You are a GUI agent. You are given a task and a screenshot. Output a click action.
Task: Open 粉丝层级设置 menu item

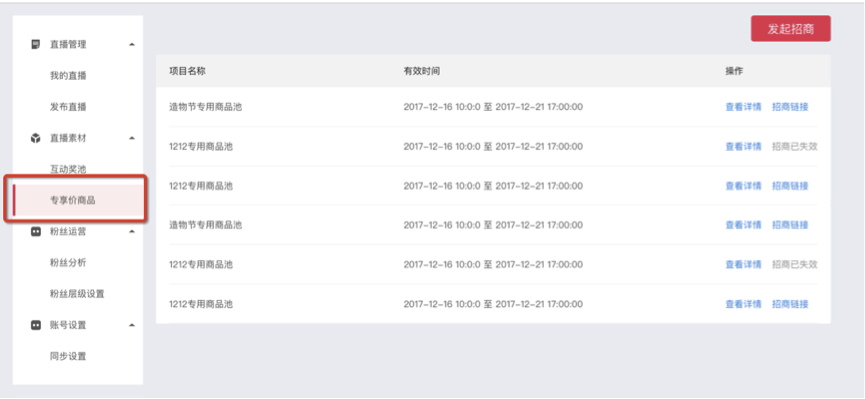click(77, 294)
